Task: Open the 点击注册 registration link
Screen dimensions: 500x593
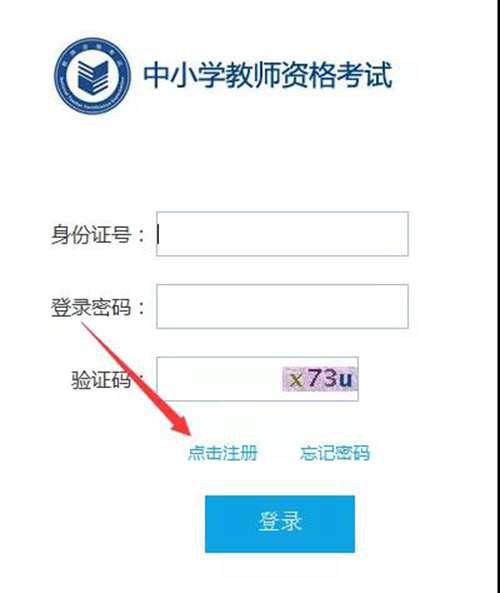Action: pyautogui.click(x=223, y=453)
